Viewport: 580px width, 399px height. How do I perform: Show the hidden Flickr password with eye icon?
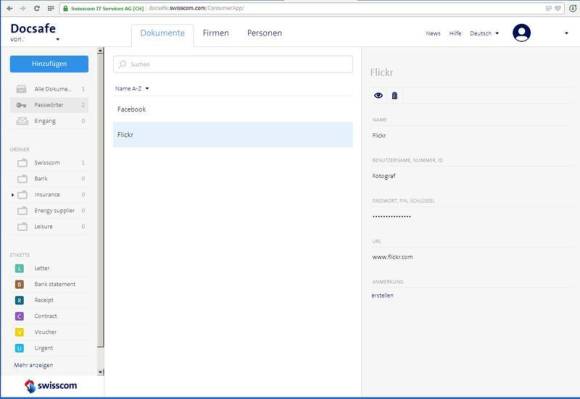[378, 95]
